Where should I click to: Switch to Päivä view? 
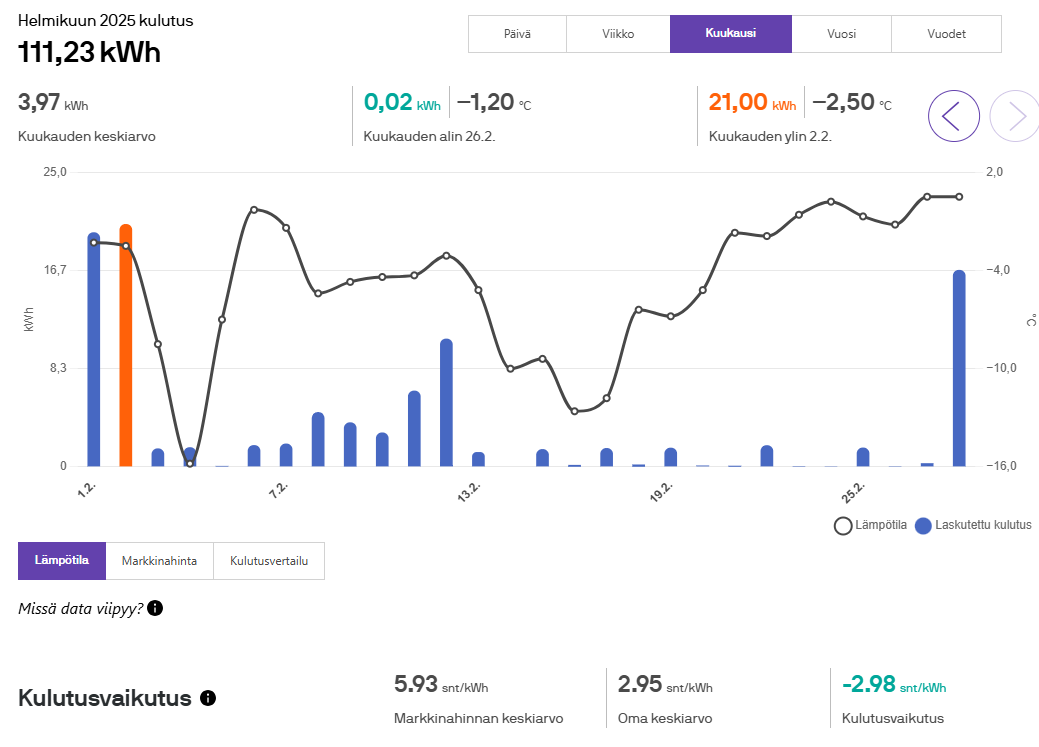point(517,34)
